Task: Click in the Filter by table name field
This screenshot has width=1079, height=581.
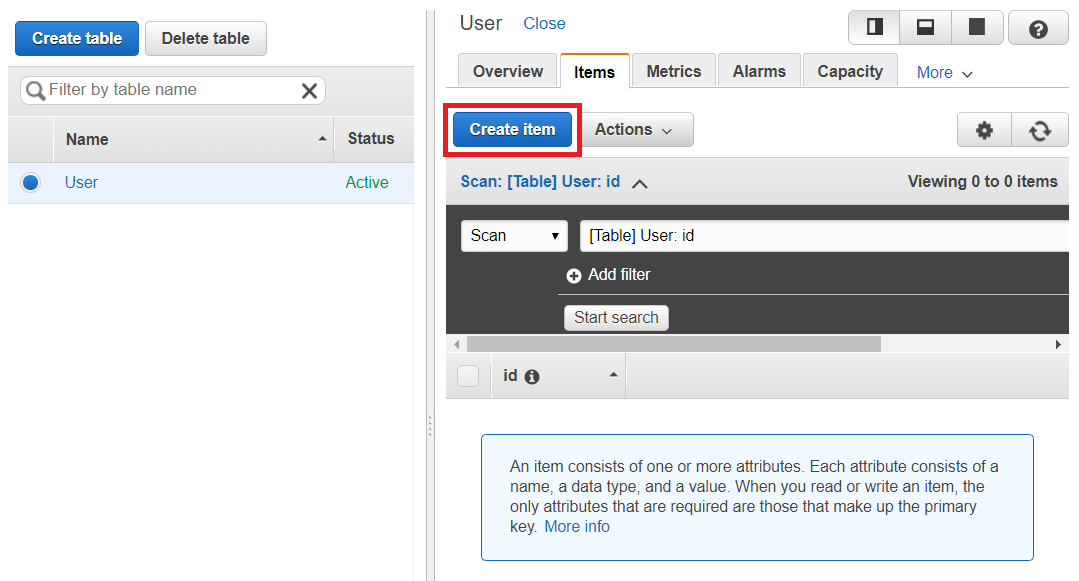Action: click(173, 90)
